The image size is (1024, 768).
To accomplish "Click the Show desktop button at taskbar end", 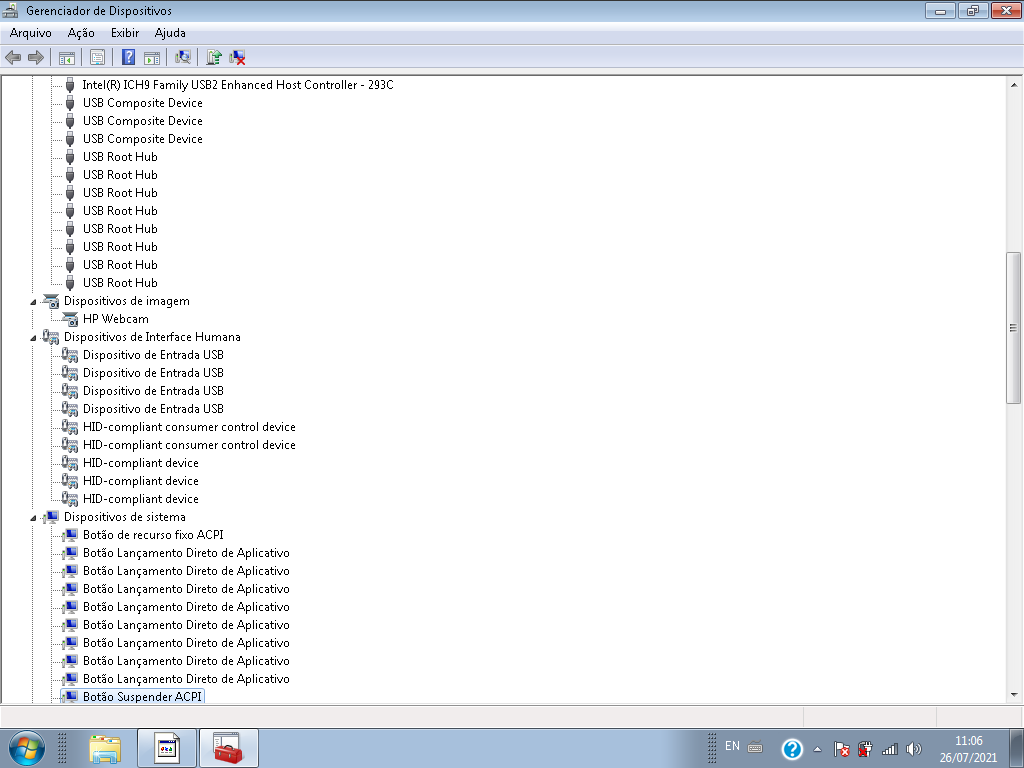I will [x=1017, y=748].
